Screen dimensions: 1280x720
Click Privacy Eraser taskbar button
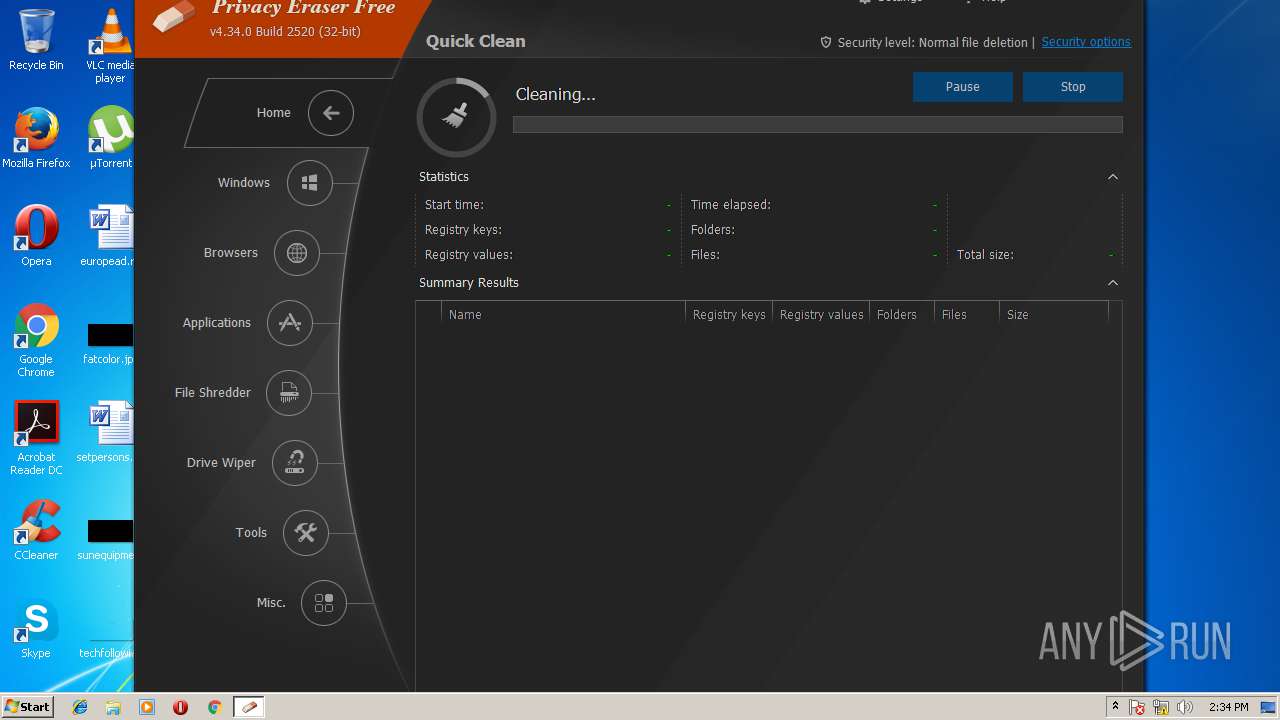tap(249, 707)
